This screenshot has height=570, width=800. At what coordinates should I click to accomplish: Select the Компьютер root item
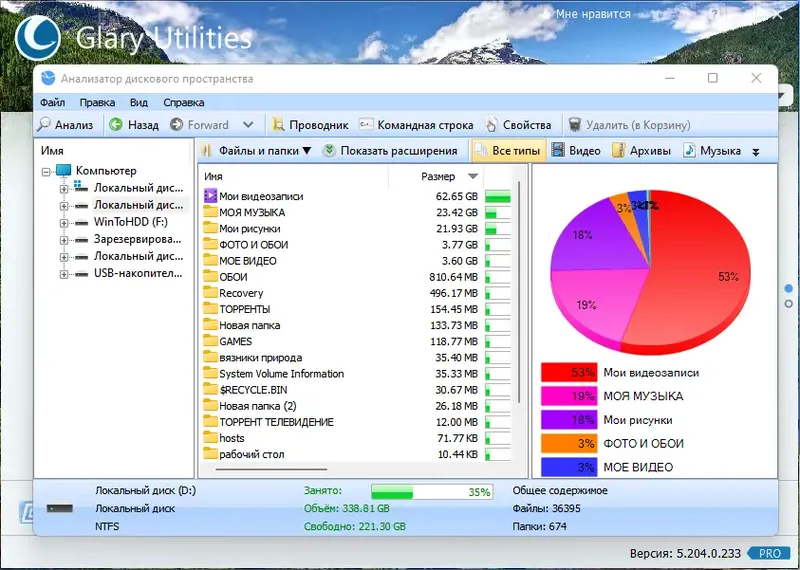click(x=106, y=170)
